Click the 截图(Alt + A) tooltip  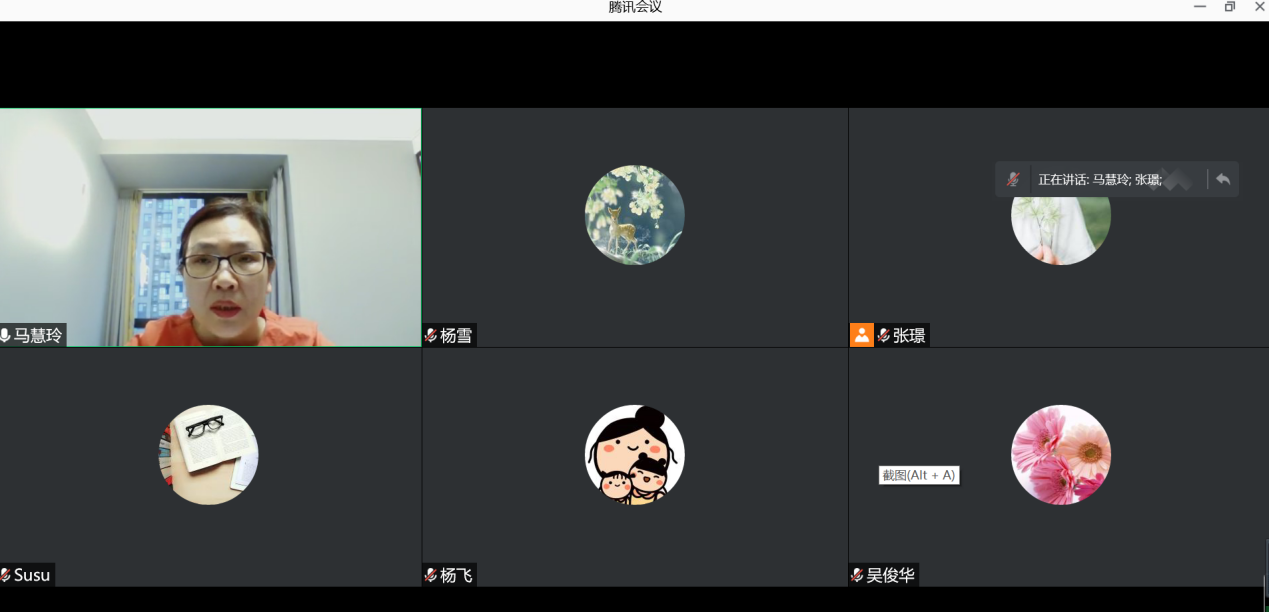pyautogui.click(x=919, y=475)
